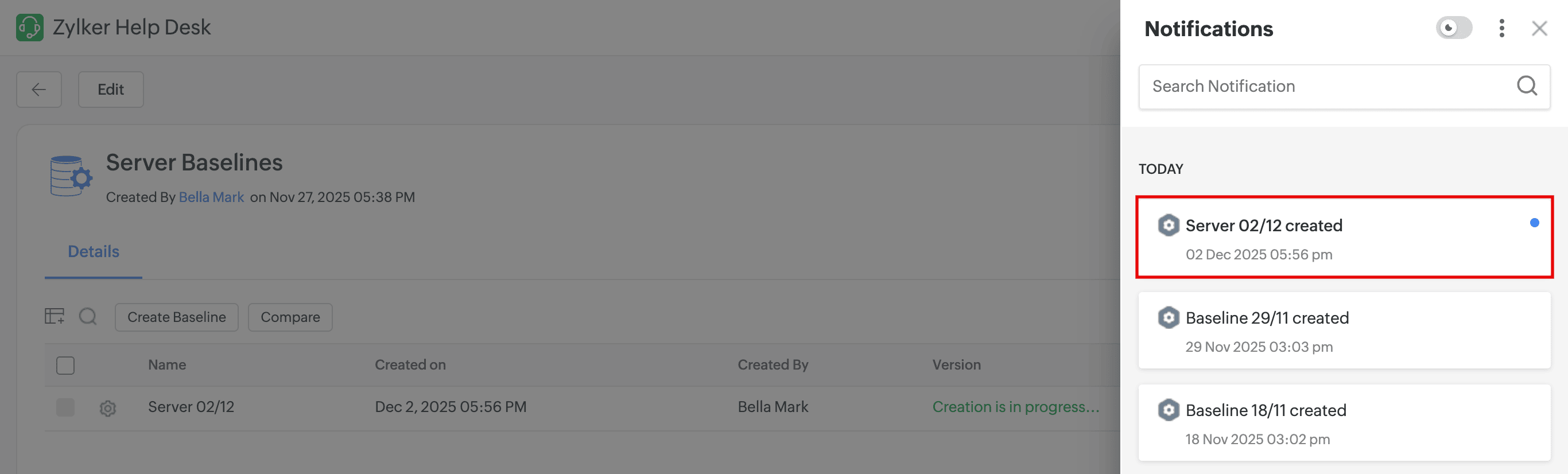Viewport: 1568px width, 474px height.
Task: Open the column chooser table icon
Action: coord(54,316)
